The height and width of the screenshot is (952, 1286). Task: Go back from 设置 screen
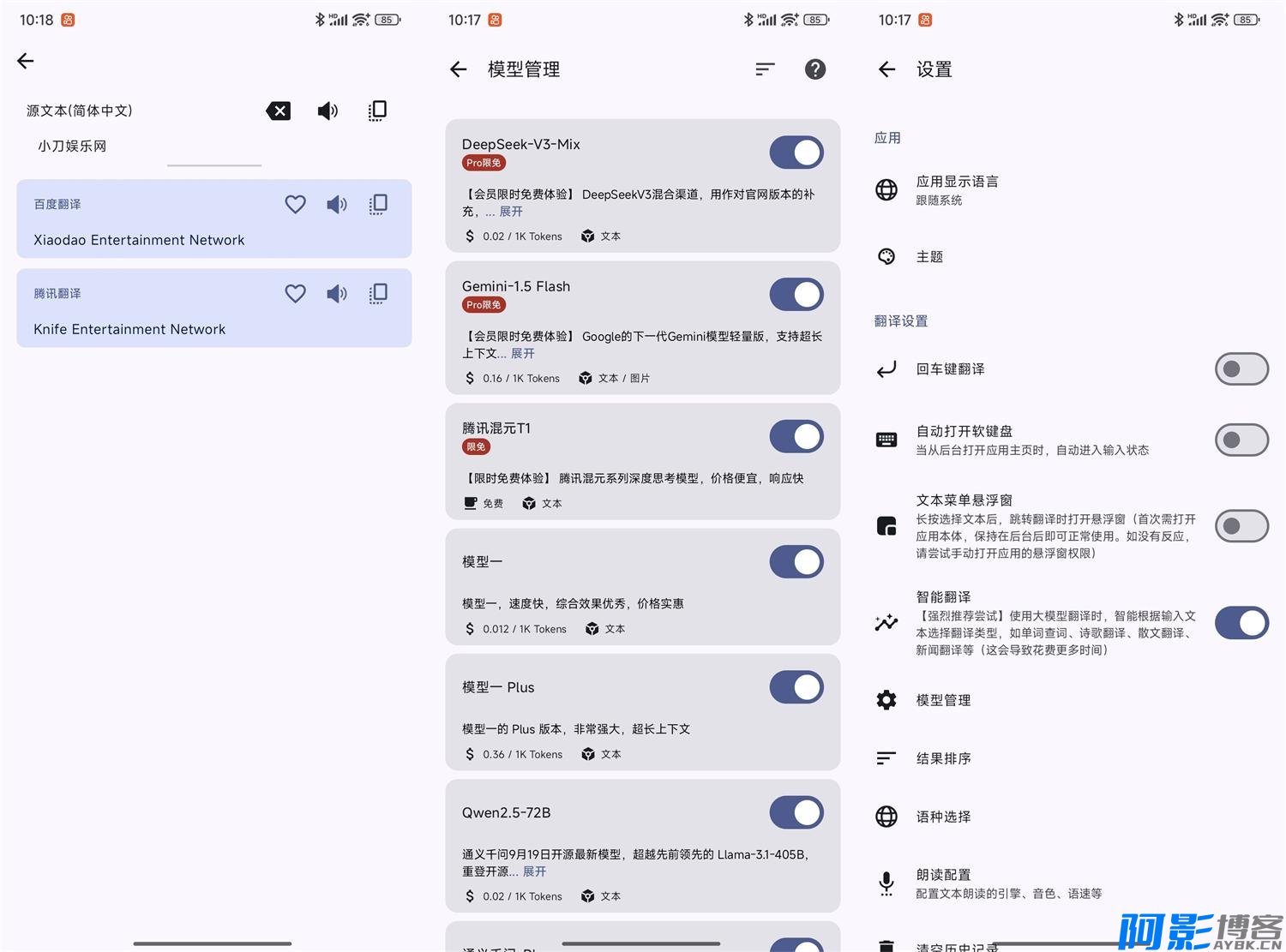[887, 69]
